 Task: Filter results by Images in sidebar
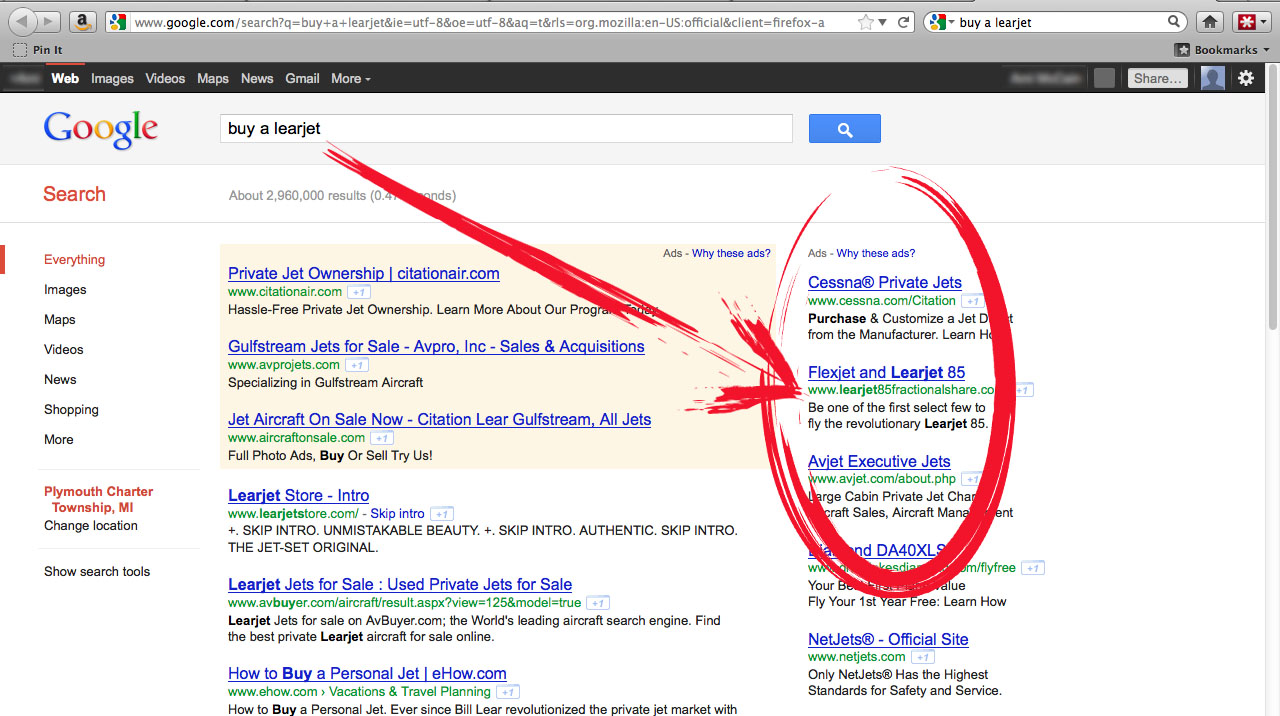(65, 290)
